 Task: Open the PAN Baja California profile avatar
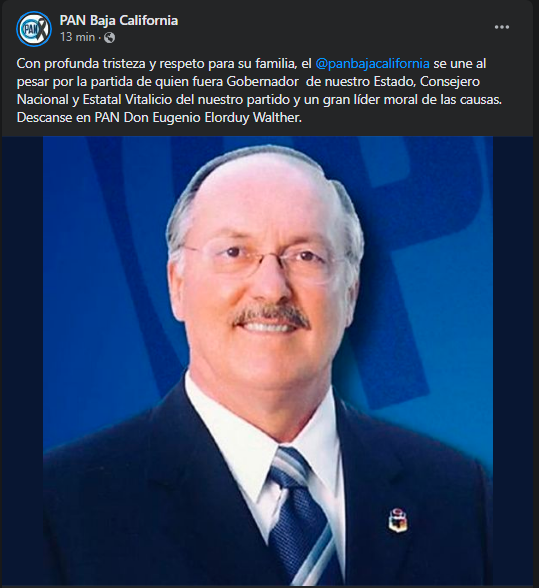point(34,29)
